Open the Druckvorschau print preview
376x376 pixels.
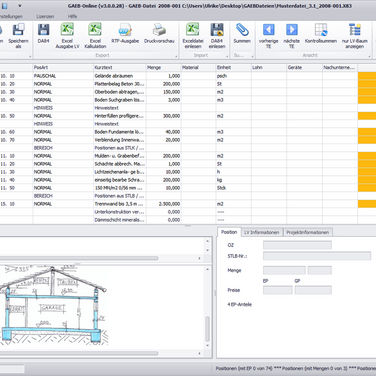pos(159,33)
